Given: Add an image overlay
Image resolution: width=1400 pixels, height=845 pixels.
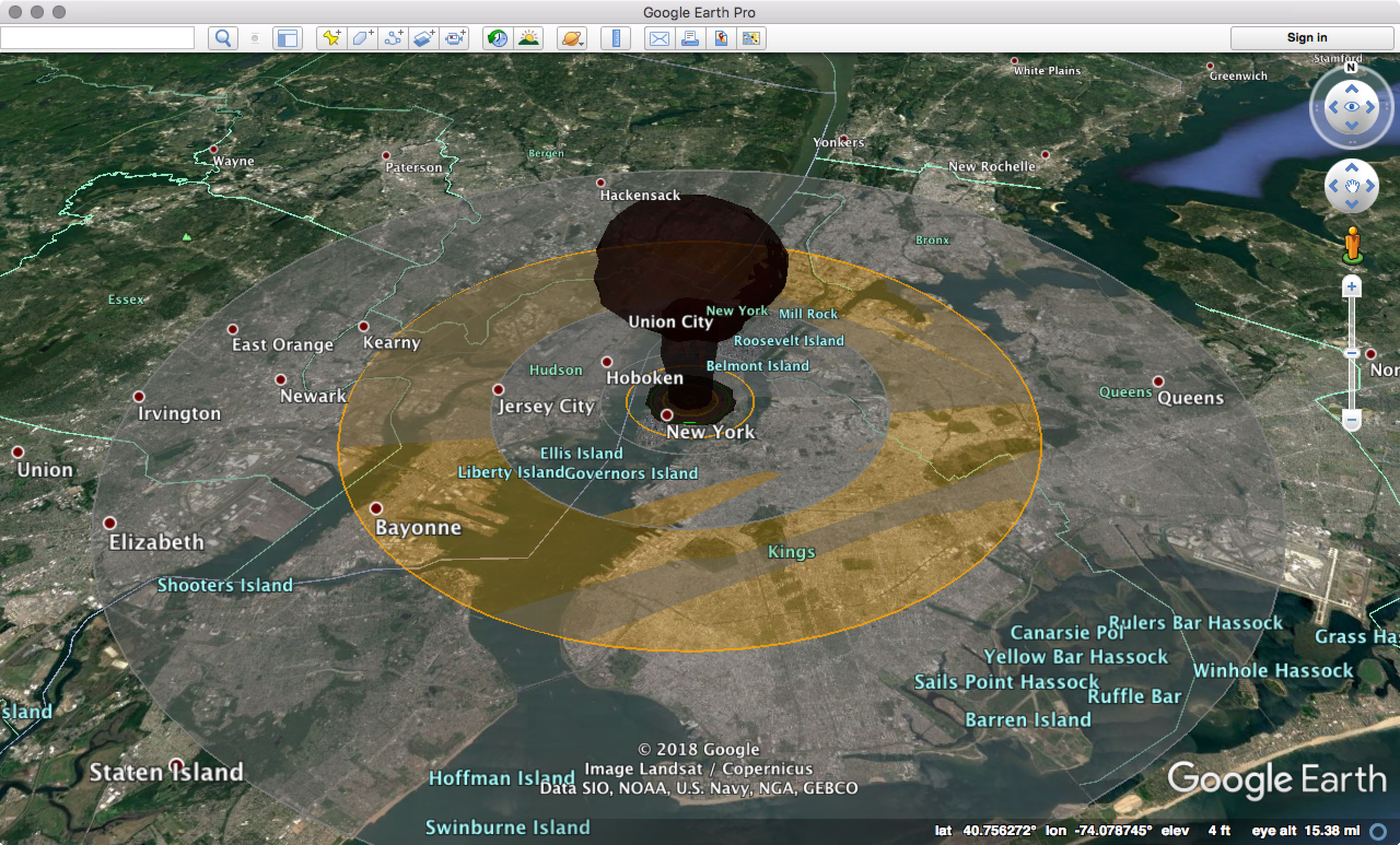Looking at the screenshot, I should [x=423, y=39].
